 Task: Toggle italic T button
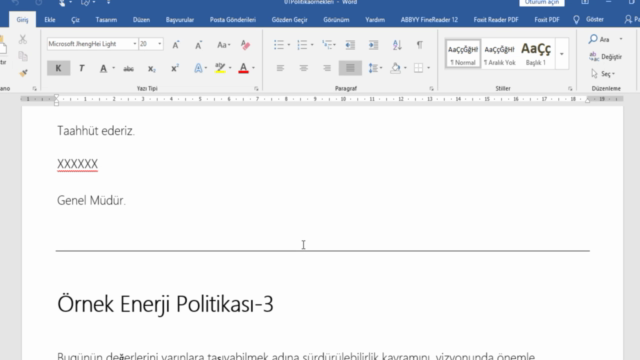click(x=82, y=68)
